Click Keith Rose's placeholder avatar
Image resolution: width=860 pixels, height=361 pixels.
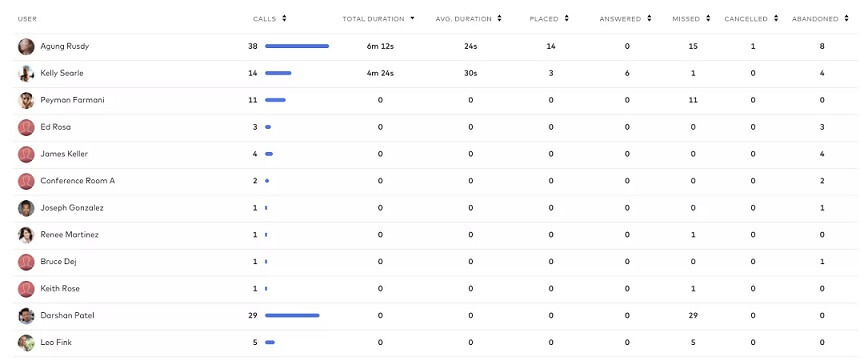26,289
